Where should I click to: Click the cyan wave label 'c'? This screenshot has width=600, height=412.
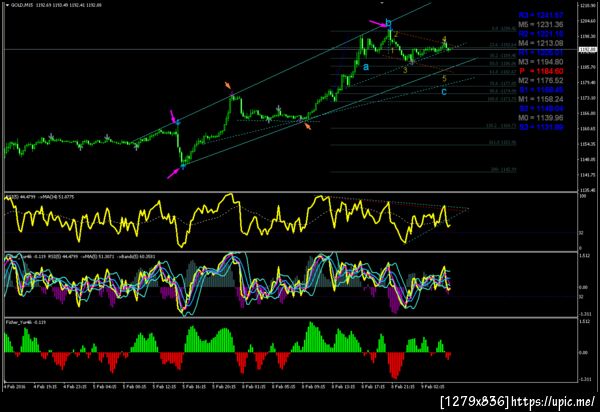pyautogui.click(x=444, y=92)
